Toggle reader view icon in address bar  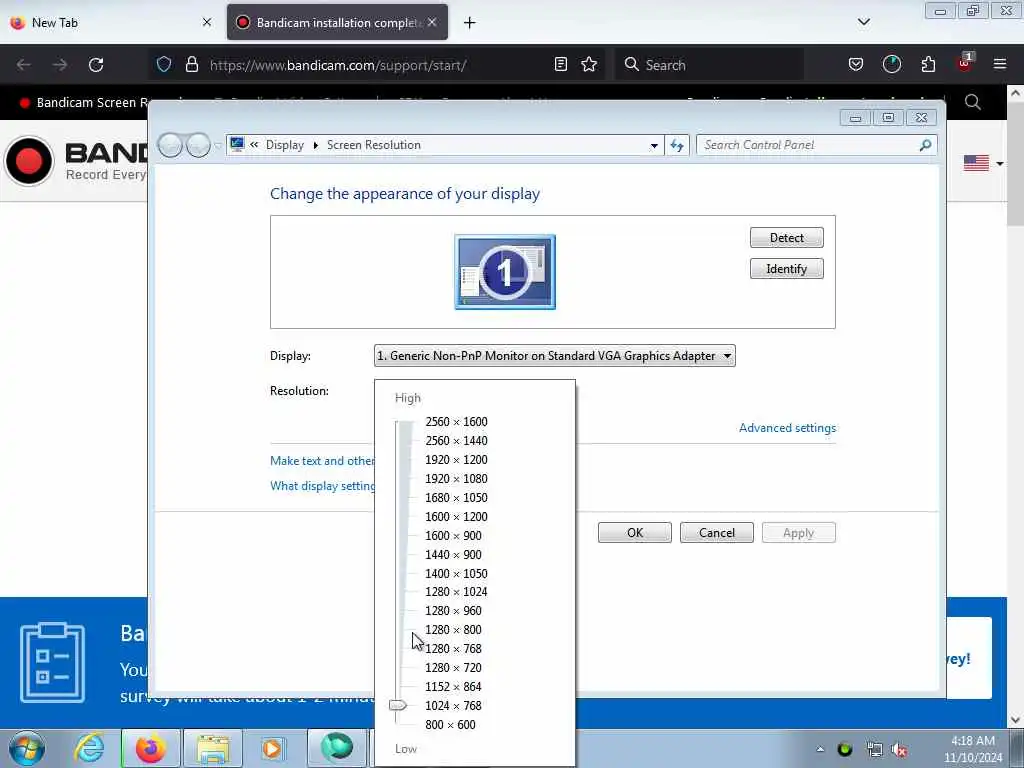tap(560, 64)
